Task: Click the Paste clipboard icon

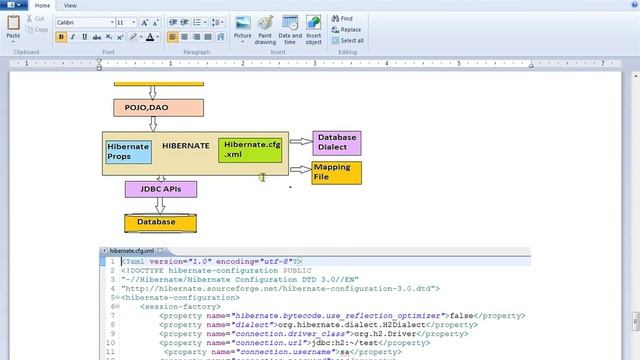Action: pos(13,23)
